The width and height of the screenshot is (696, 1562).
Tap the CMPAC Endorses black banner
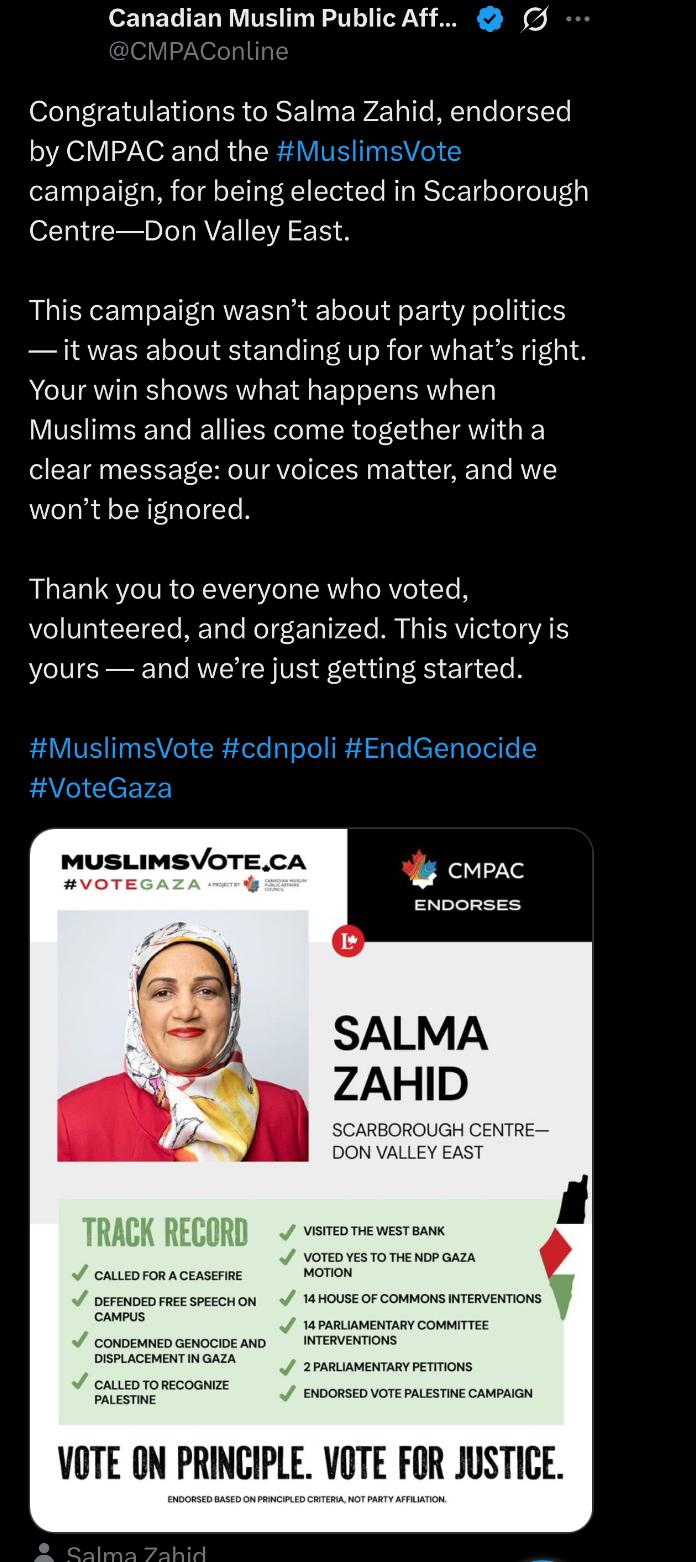469,885
